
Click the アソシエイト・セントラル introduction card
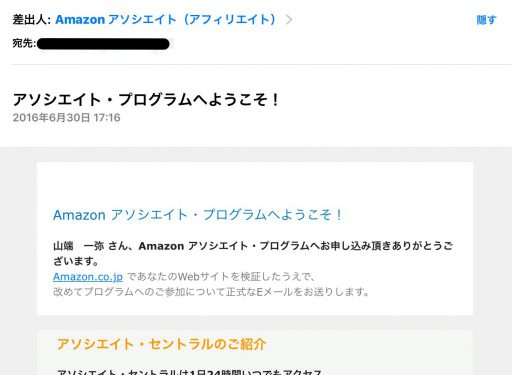(x=255, y=353)
